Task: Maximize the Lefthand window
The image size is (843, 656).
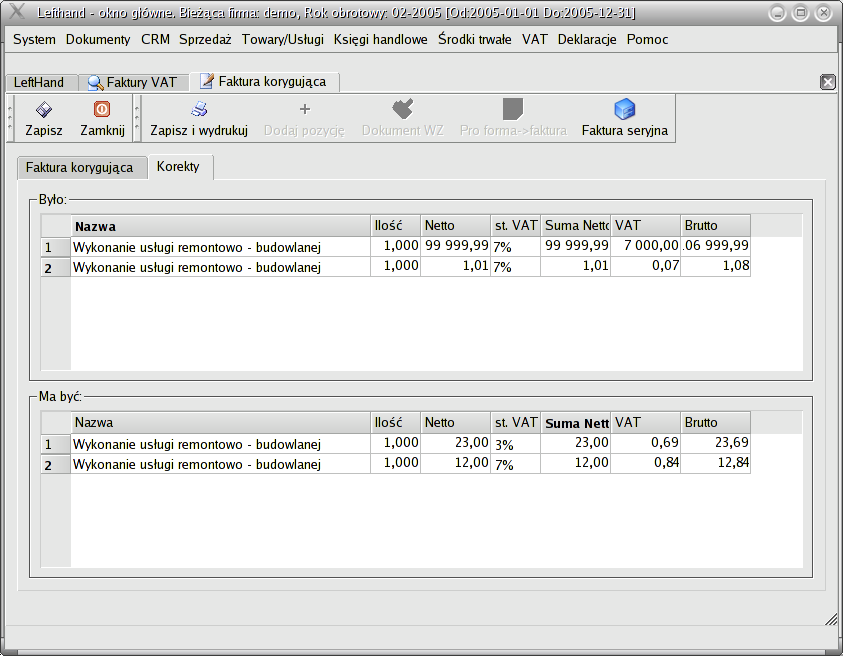Action: pyautogui.click(x=800, y=12)
